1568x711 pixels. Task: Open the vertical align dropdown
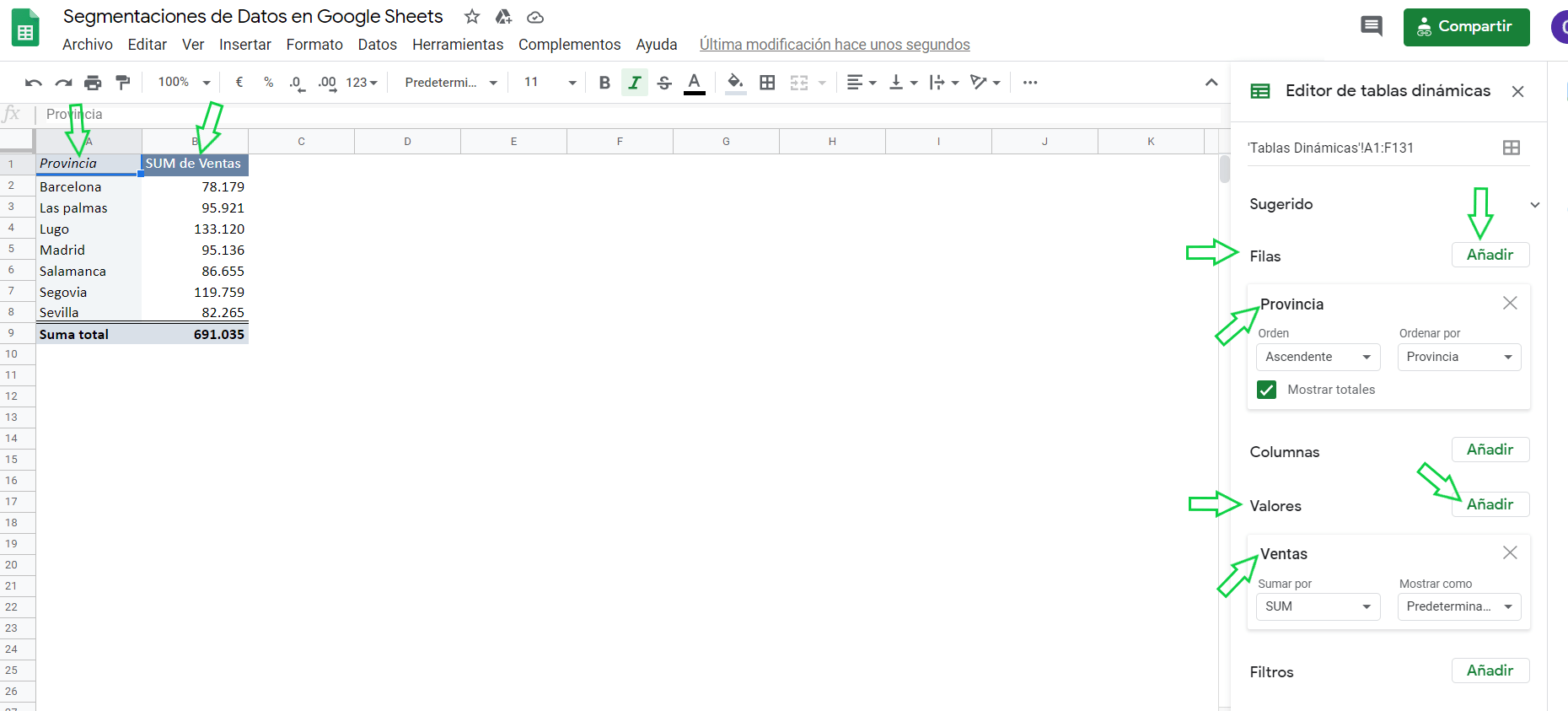click(903, 83)
